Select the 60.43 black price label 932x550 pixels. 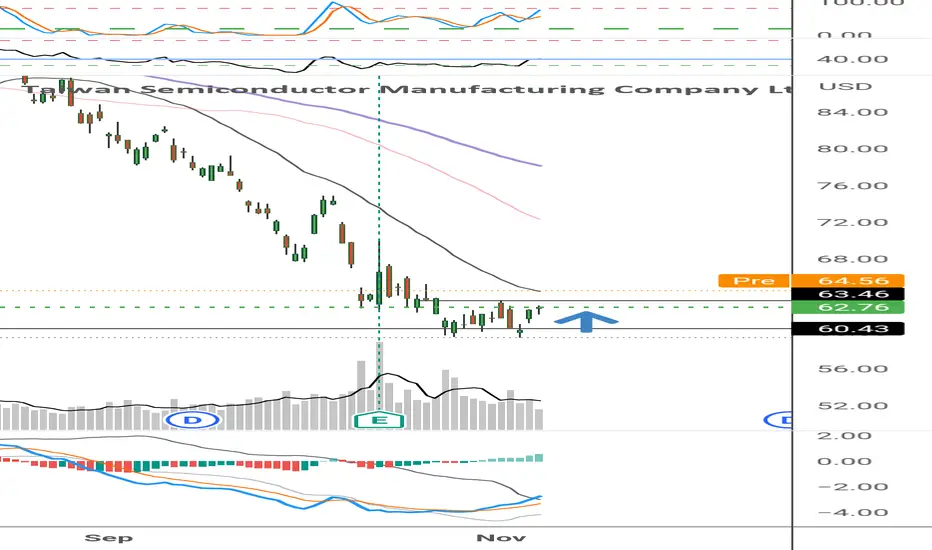[x=848, y=328]
